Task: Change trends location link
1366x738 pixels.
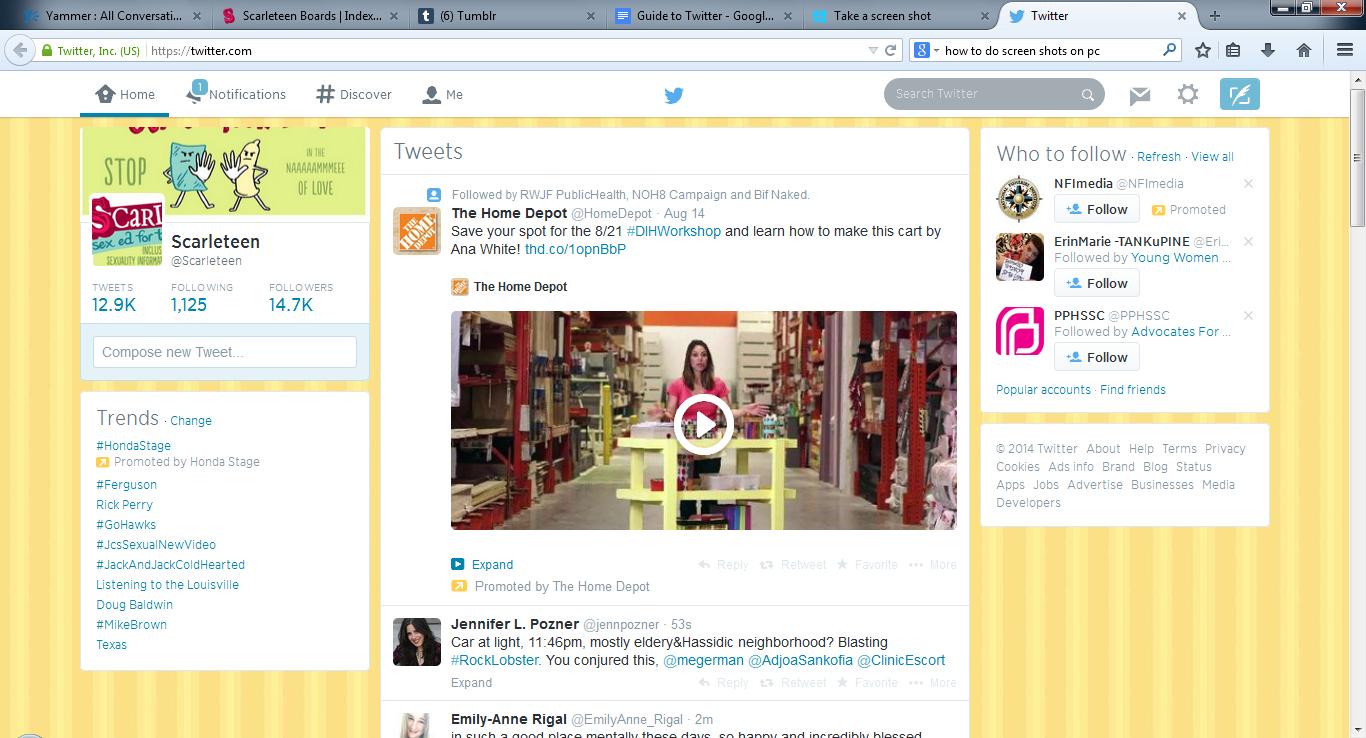Action: click(x=191, y=421)
